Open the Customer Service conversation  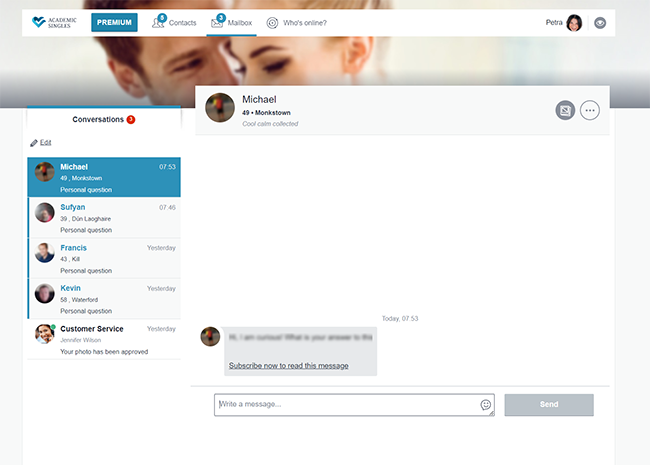(104, 339)
